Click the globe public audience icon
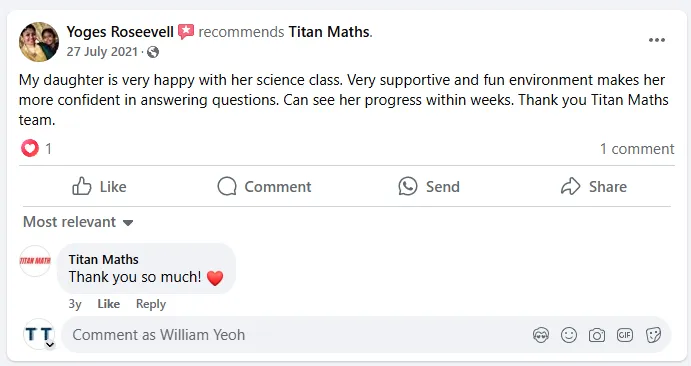Screen dimensions: 691x366 point(153,52)
